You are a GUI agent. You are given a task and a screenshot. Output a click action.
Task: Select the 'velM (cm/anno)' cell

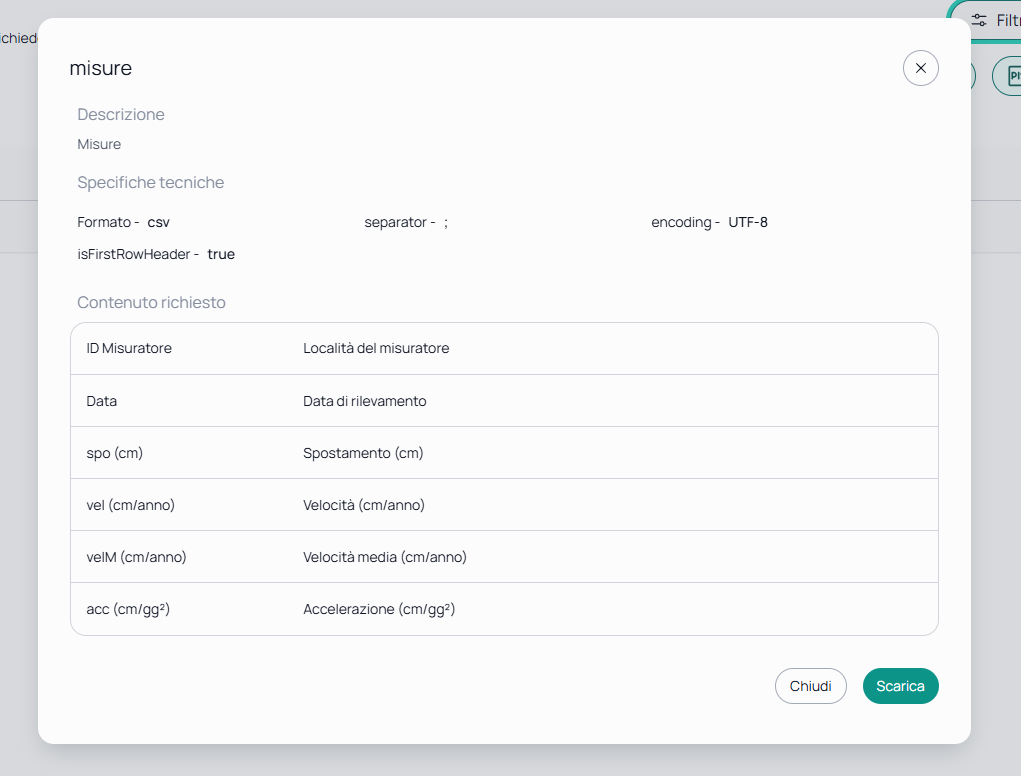[136, 557]
